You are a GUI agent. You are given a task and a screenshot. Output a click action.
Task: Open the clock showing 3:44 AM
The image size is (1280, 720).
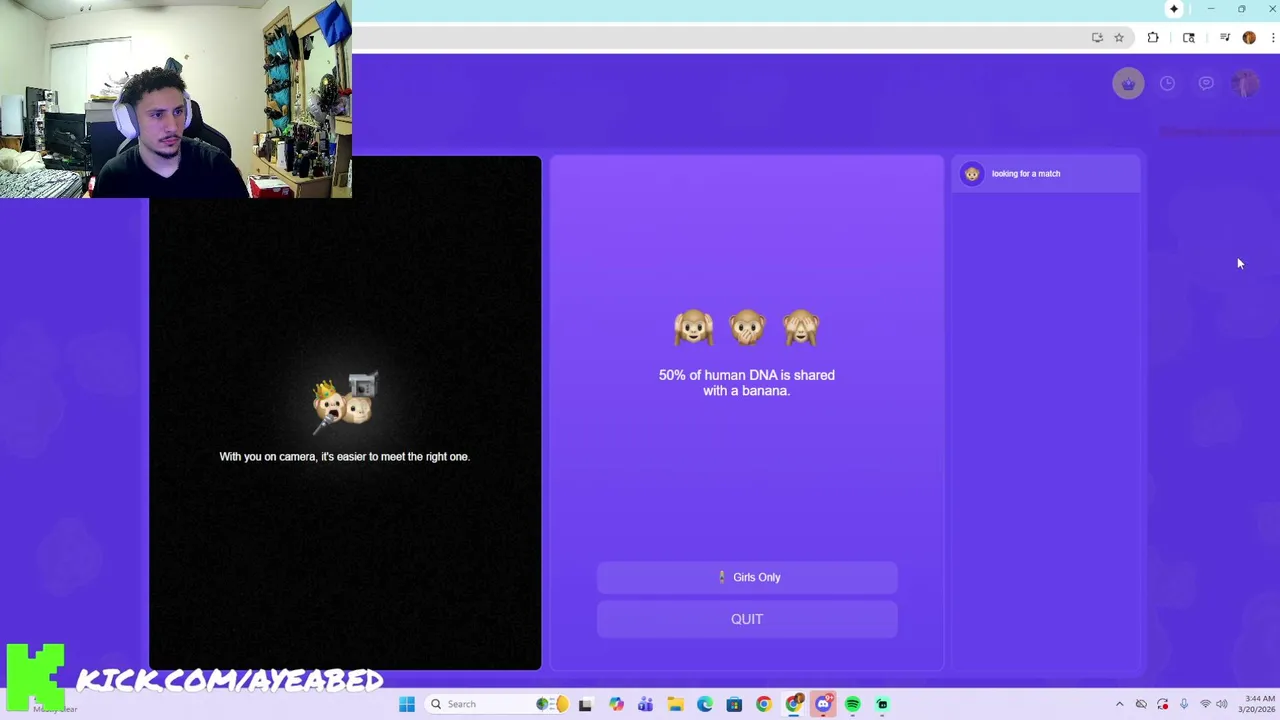1257,704
